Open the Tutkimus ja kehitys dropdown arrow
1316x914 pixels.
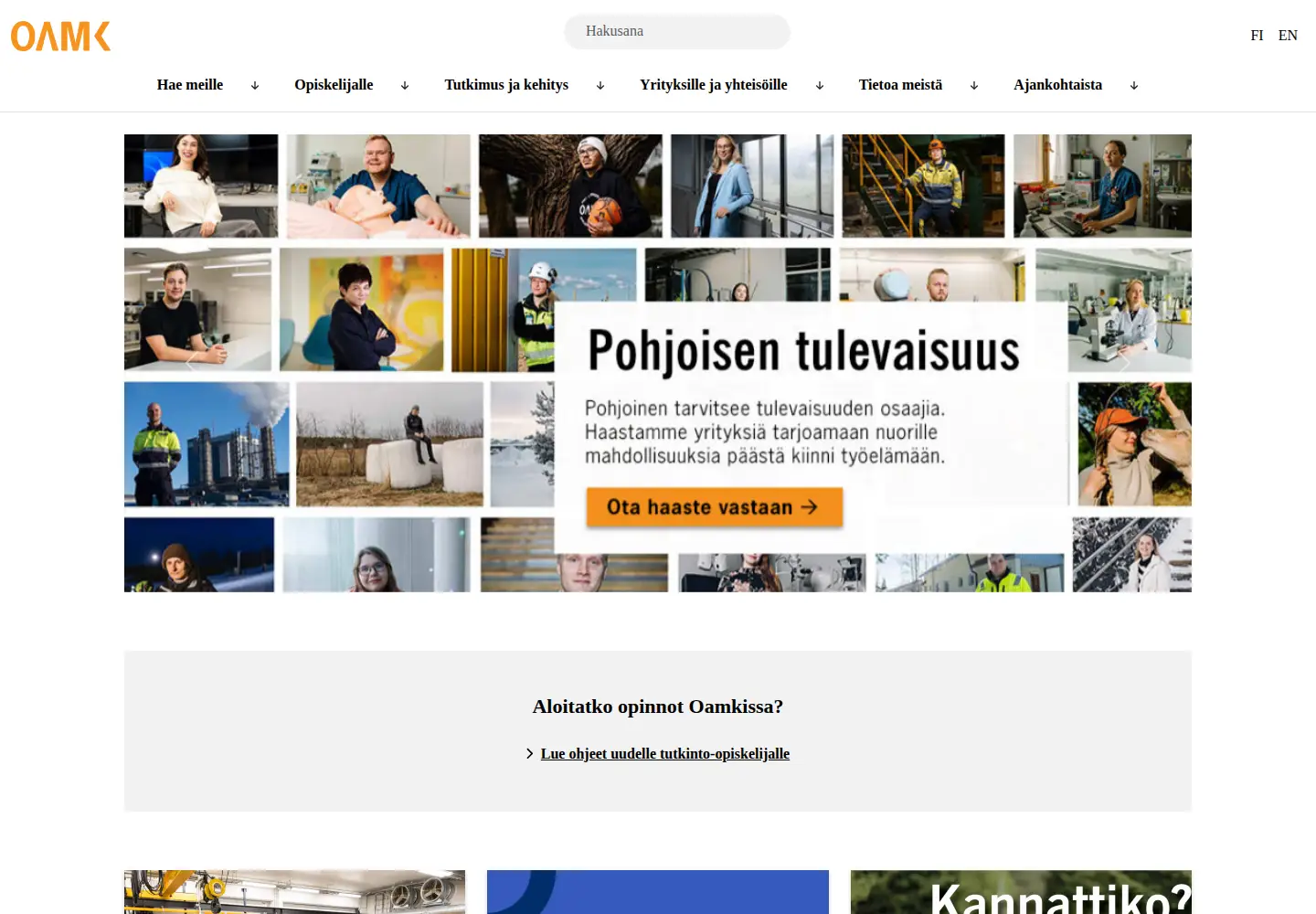600,85
